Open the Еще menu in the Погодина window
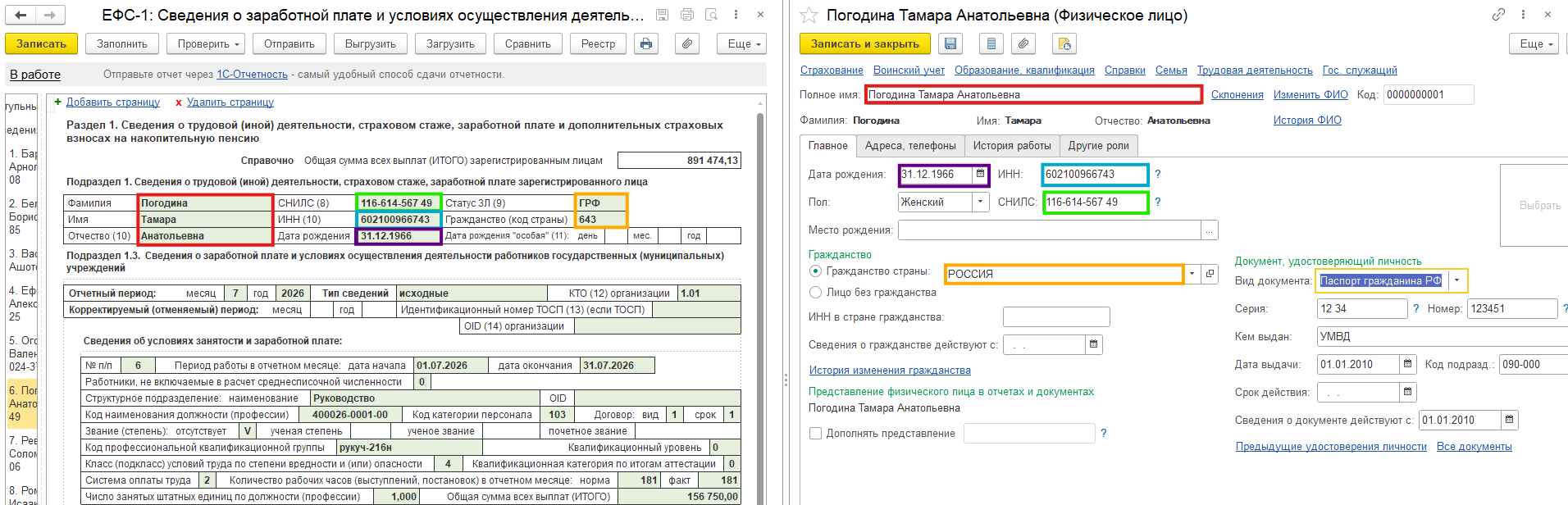The height and width of the screenshot is (505, 1568). pos(1534,44)
